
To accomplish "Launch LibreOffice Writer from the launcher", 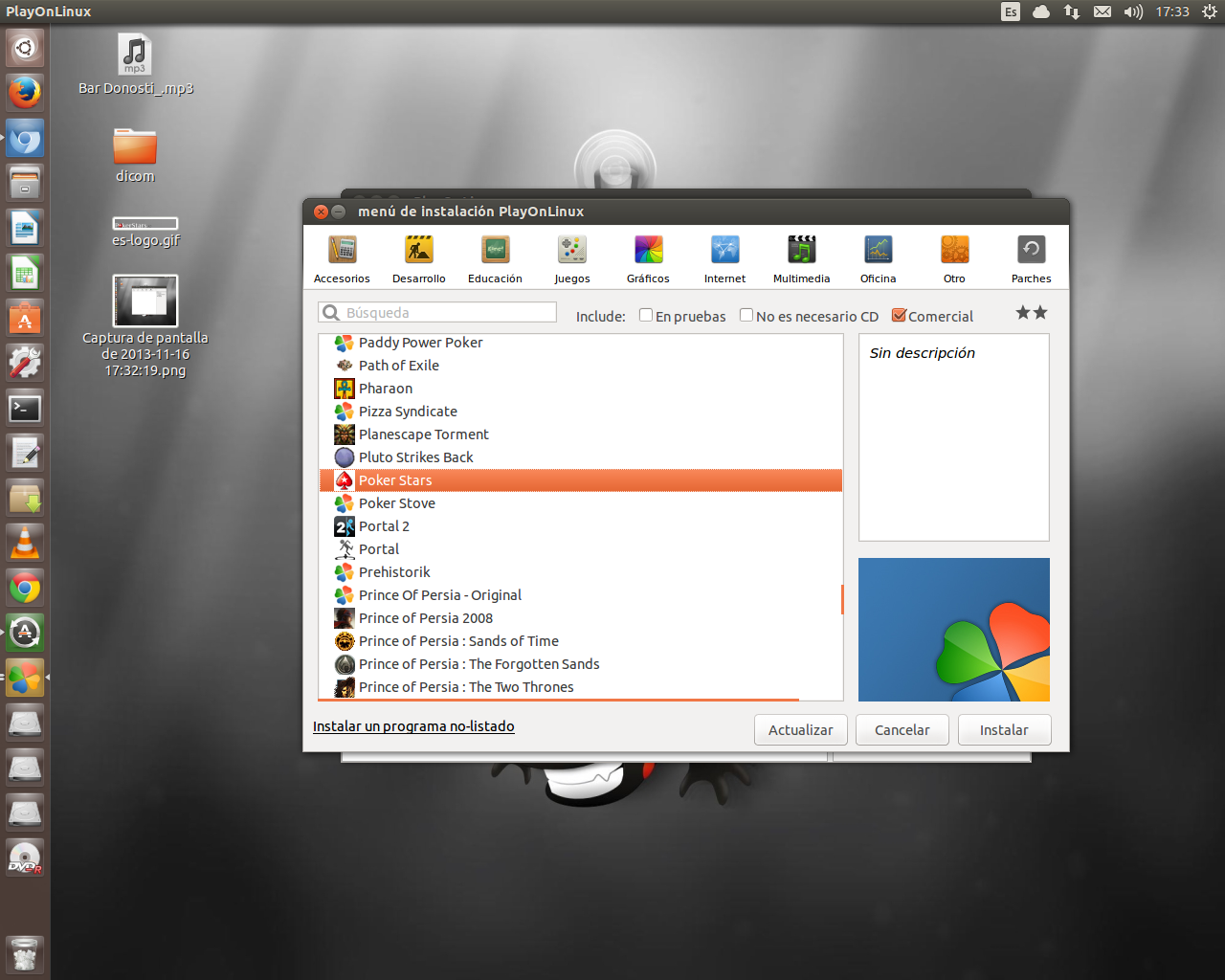I will click(x=25, y=228).
